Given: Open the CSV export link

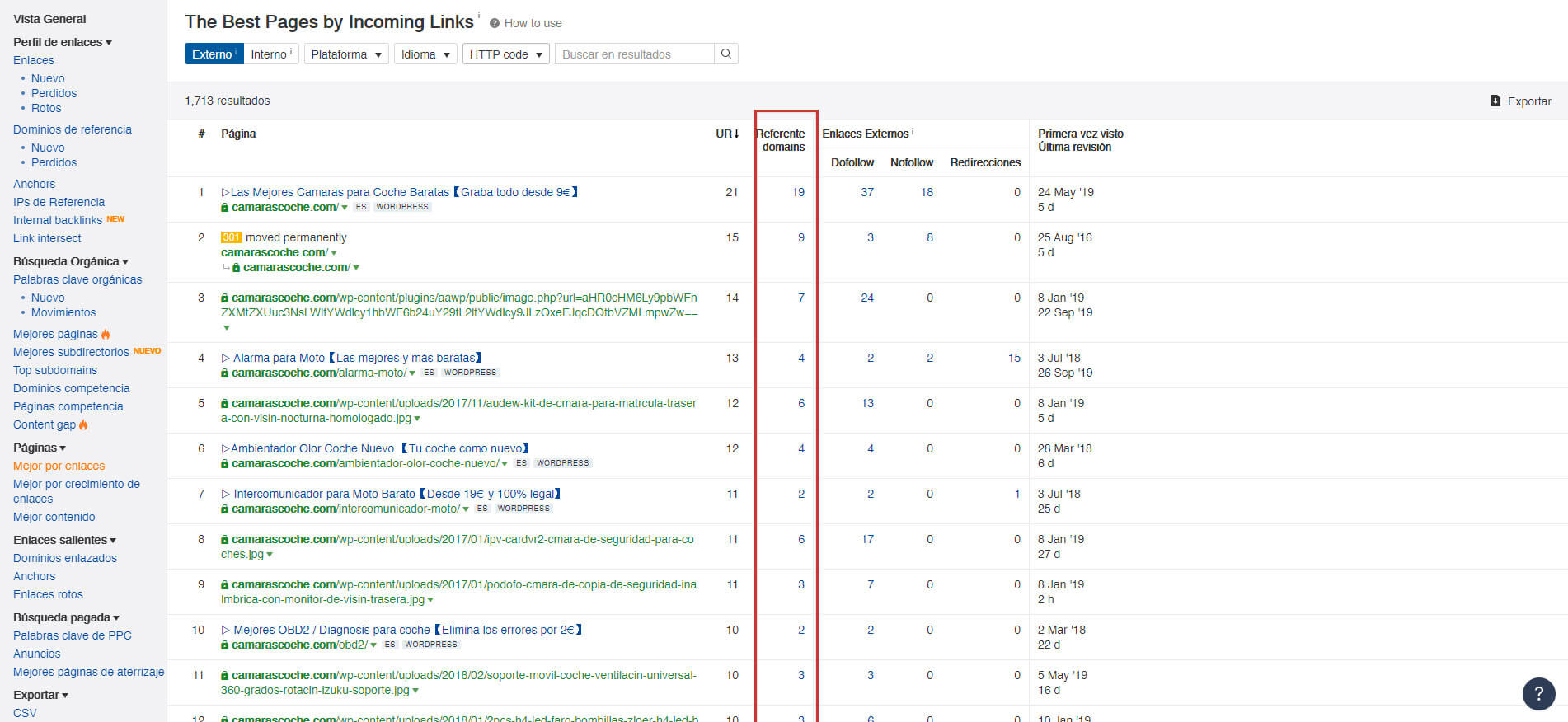Looking at the screenshot, I should [x=25, y=713].
